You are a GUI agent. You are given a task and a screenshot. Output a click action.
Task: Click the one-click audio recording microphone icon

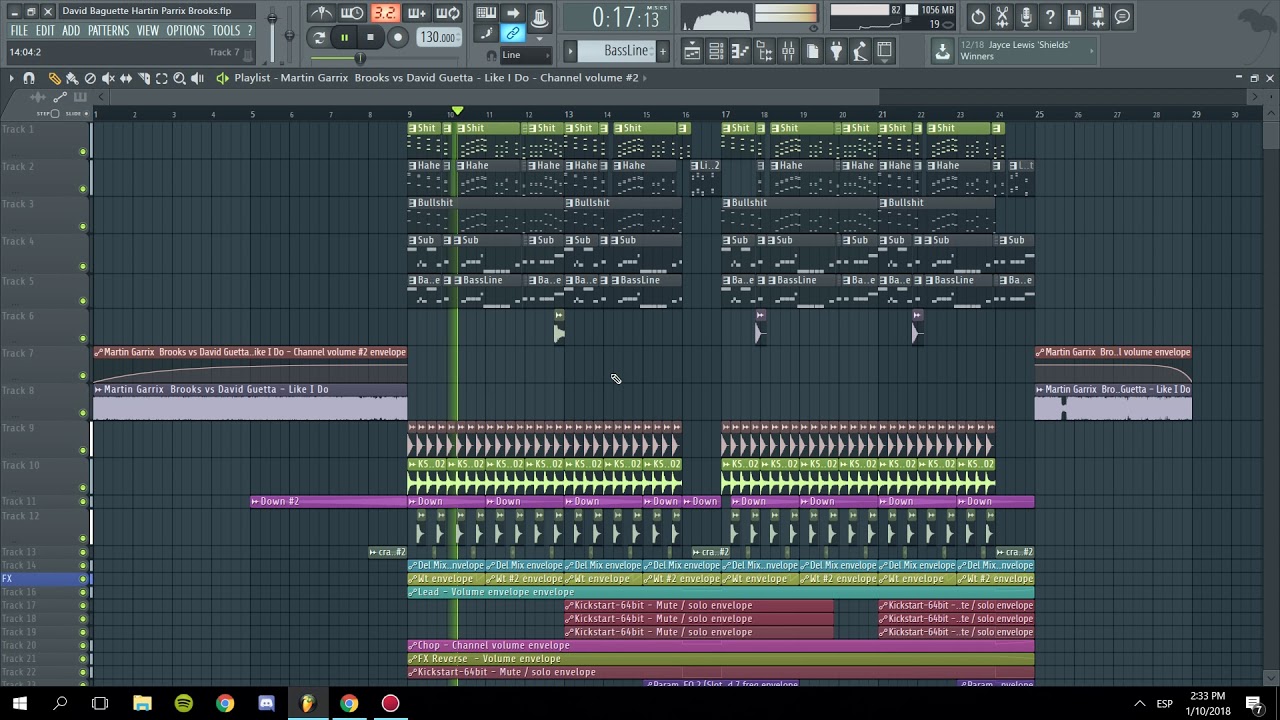click(x=1026, y=17)
